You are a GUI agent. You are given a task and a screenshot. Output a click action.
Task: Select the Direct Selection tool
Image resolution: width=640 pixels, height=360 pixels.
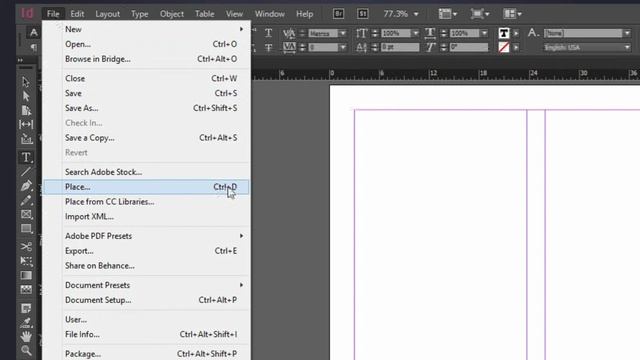(x=26, y=96)
